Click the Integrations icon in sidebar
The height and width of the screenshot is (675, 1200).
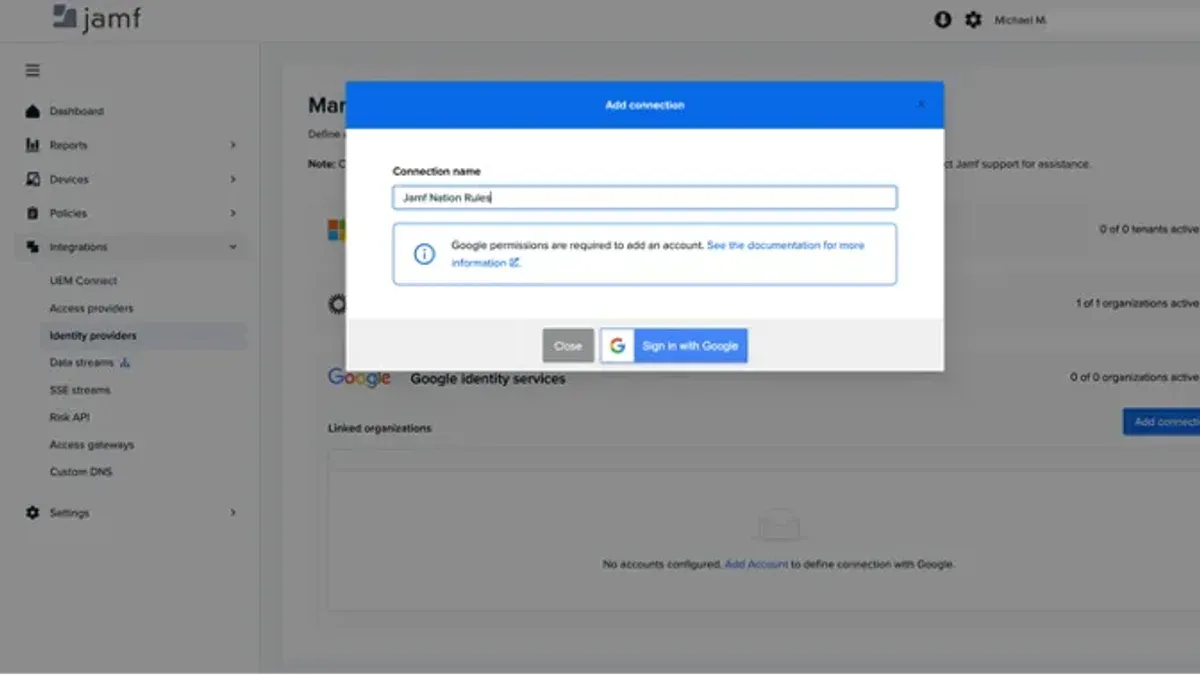click(32, 247)
